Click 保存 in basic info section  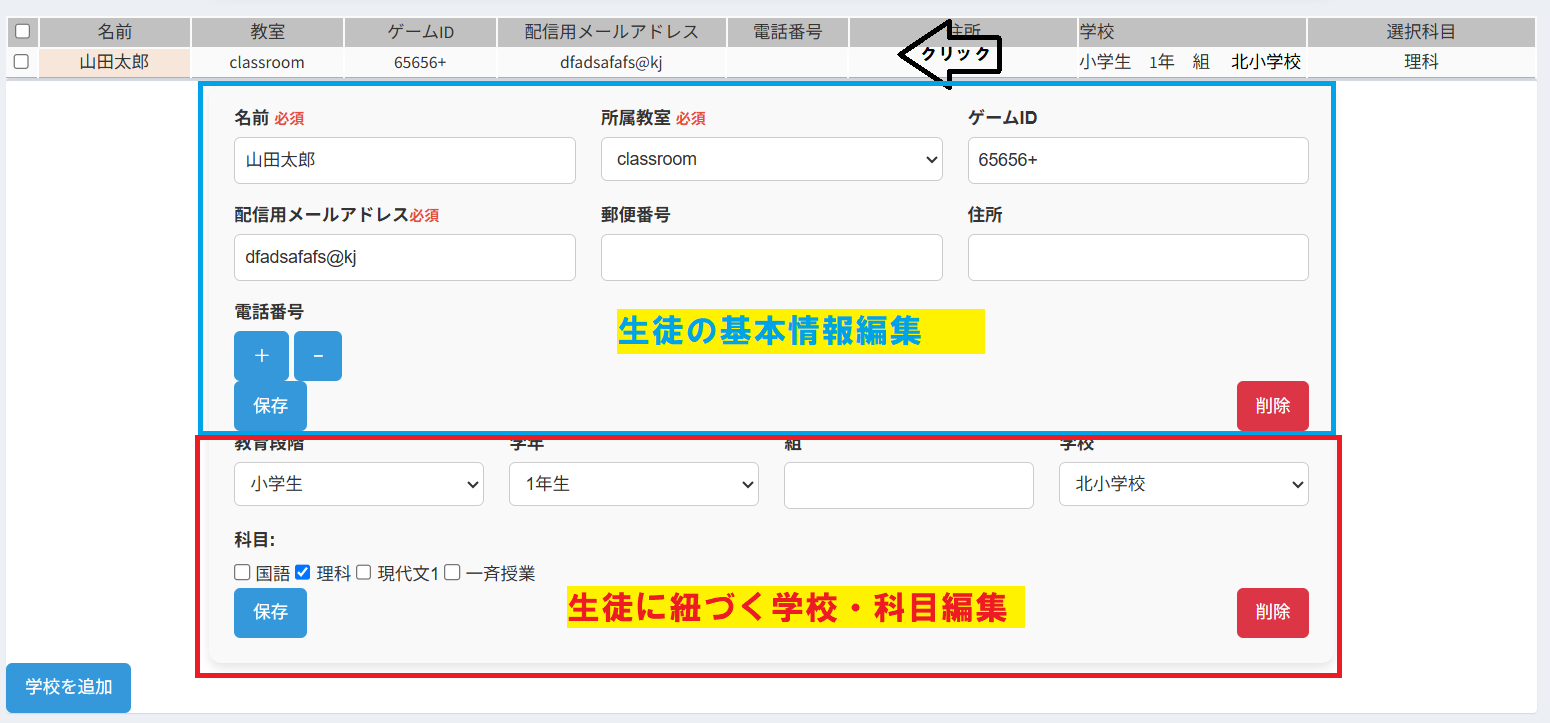pyautogui.click(x=270, y=406)
